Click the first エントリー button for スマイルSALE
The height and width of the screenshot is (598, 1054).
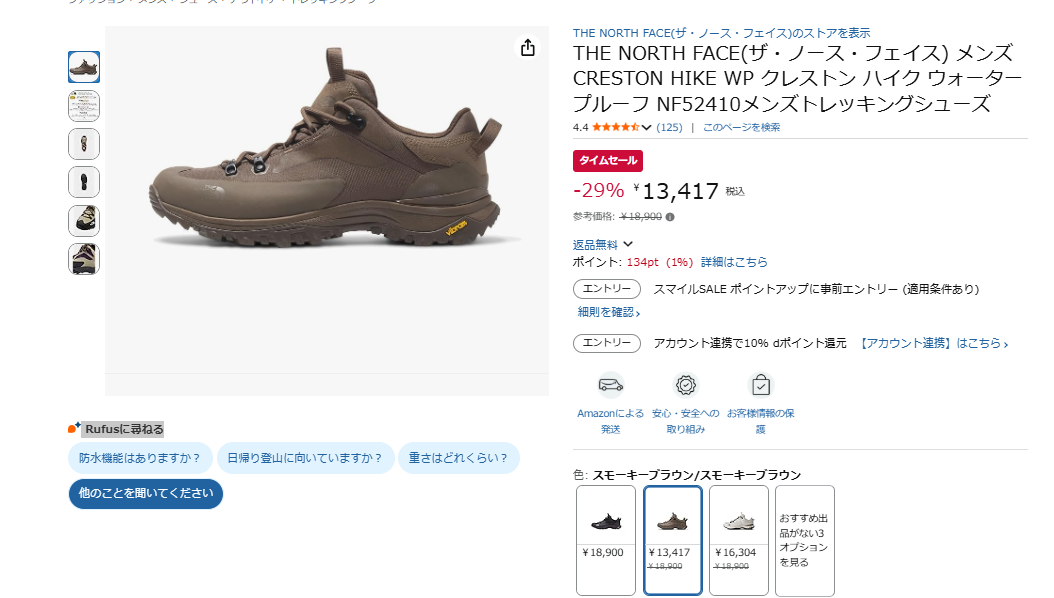click(x=606, y=289)
